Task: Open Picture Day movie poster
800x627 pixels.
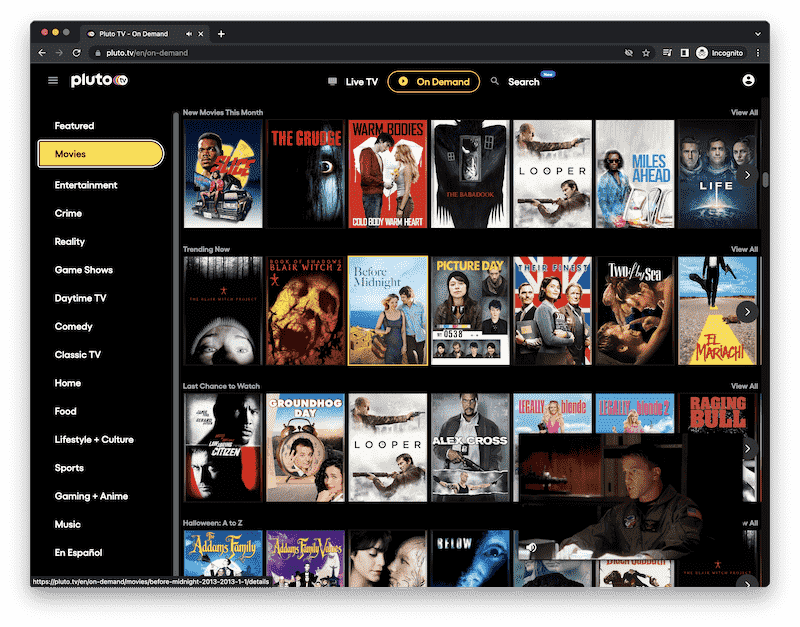Action: point(470,311)
